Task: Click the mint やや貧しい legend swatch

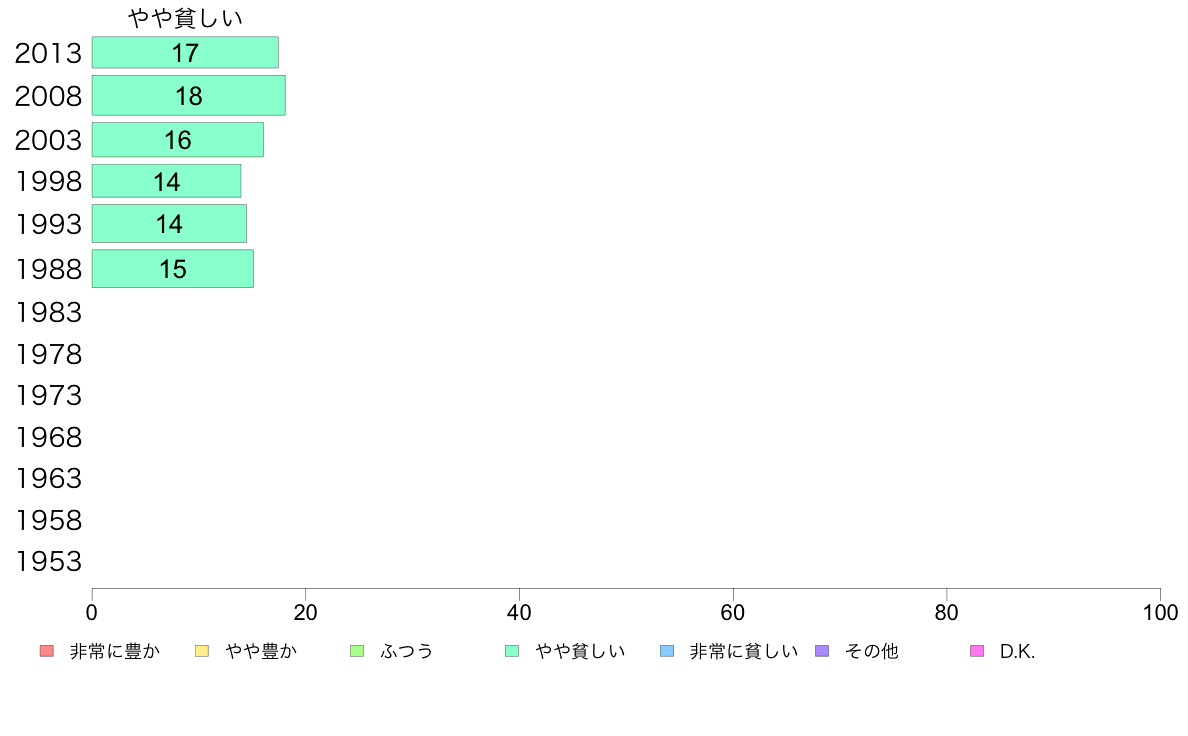Action: [x=512, y=651]
